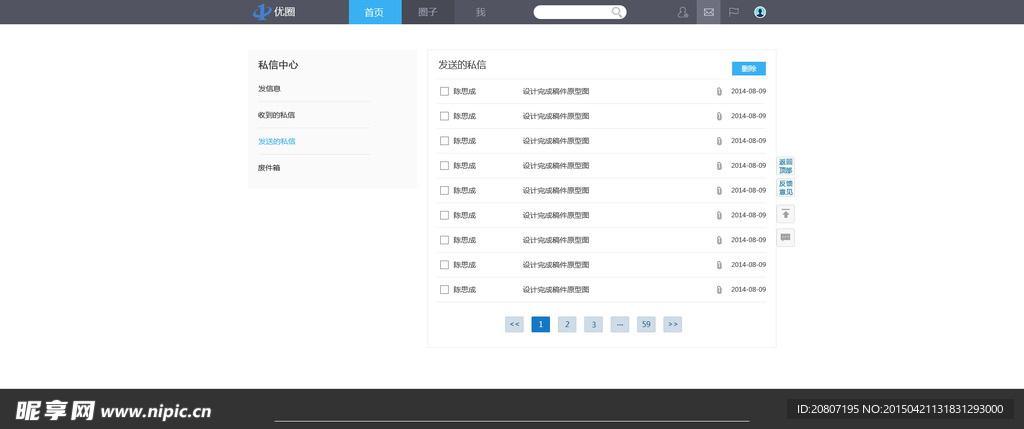Viewport: 1024px width, 429px height.
Task: Go to page 3
Action: (593, 325)
